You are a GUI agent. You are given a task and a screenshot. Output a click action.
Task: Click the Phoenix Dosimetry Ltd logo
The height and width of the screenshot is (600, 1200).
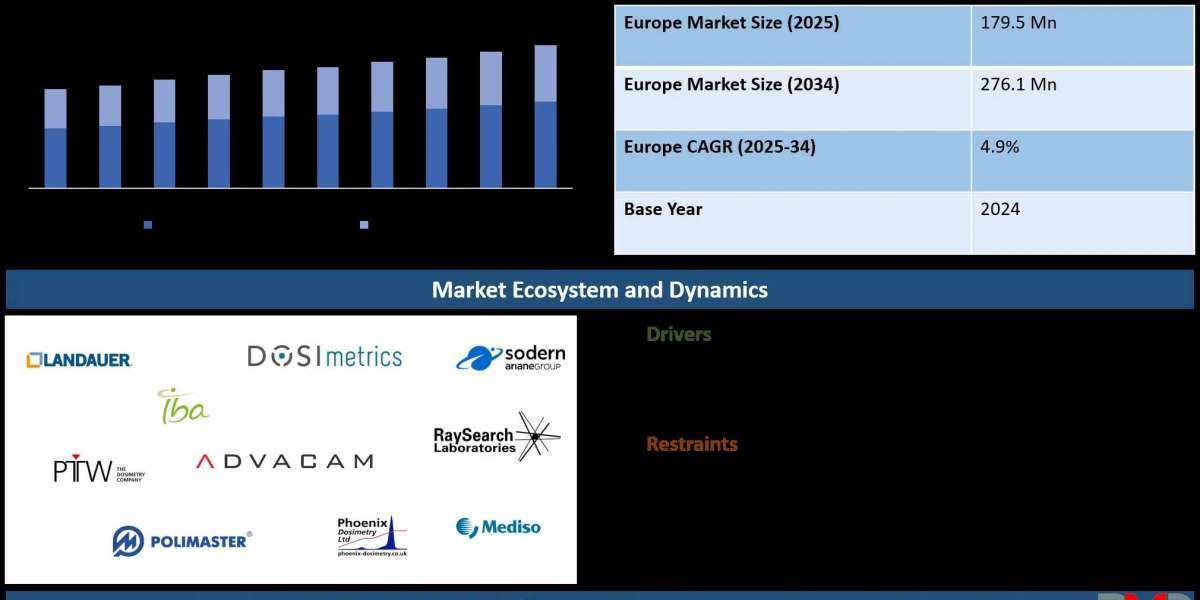click(x=372, y=536)
